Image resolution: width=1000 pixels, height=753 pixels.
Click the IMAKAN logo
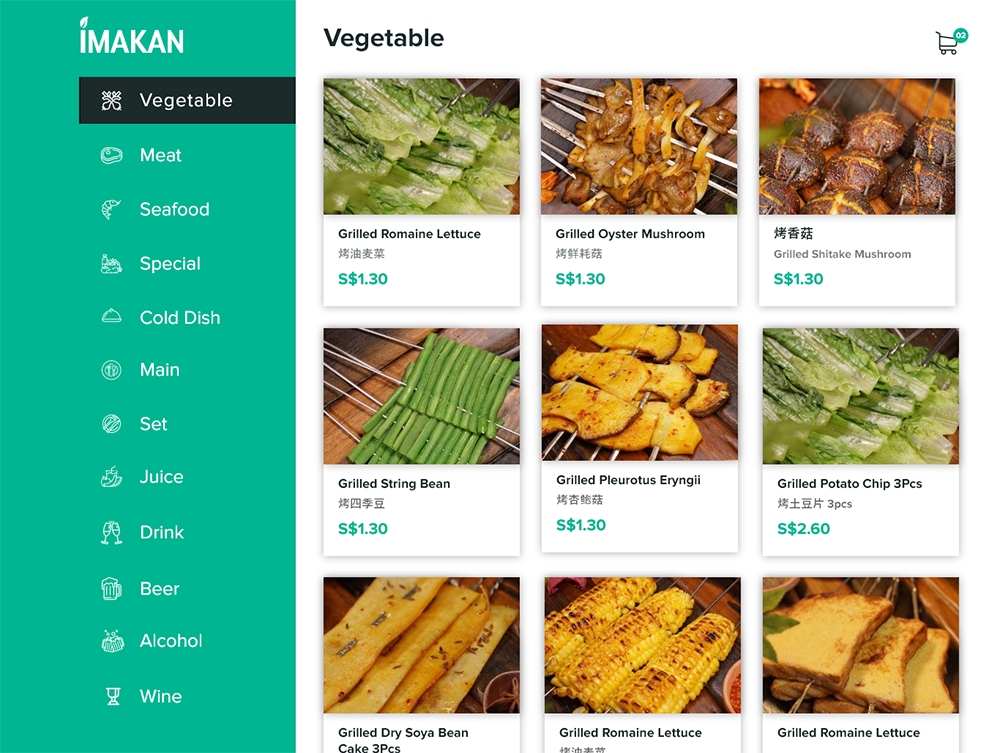point(132,36)
